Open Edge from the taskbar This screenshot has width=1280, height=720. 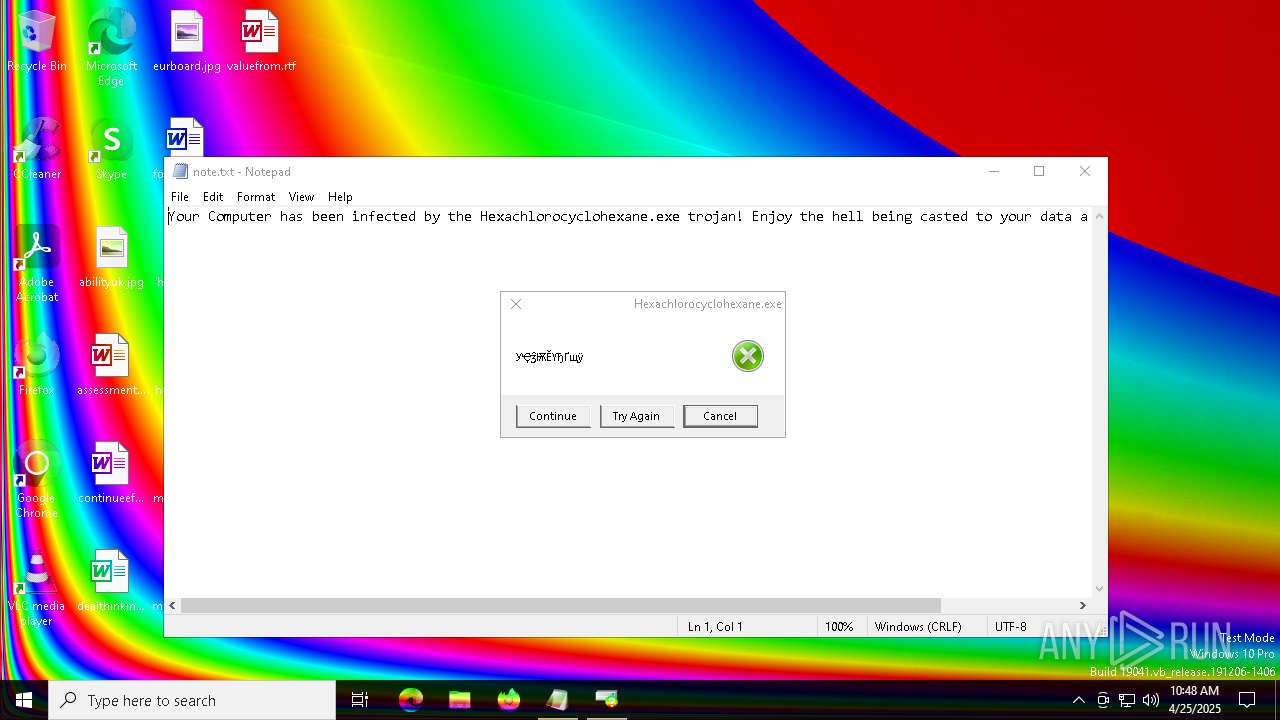click(411, 700)
